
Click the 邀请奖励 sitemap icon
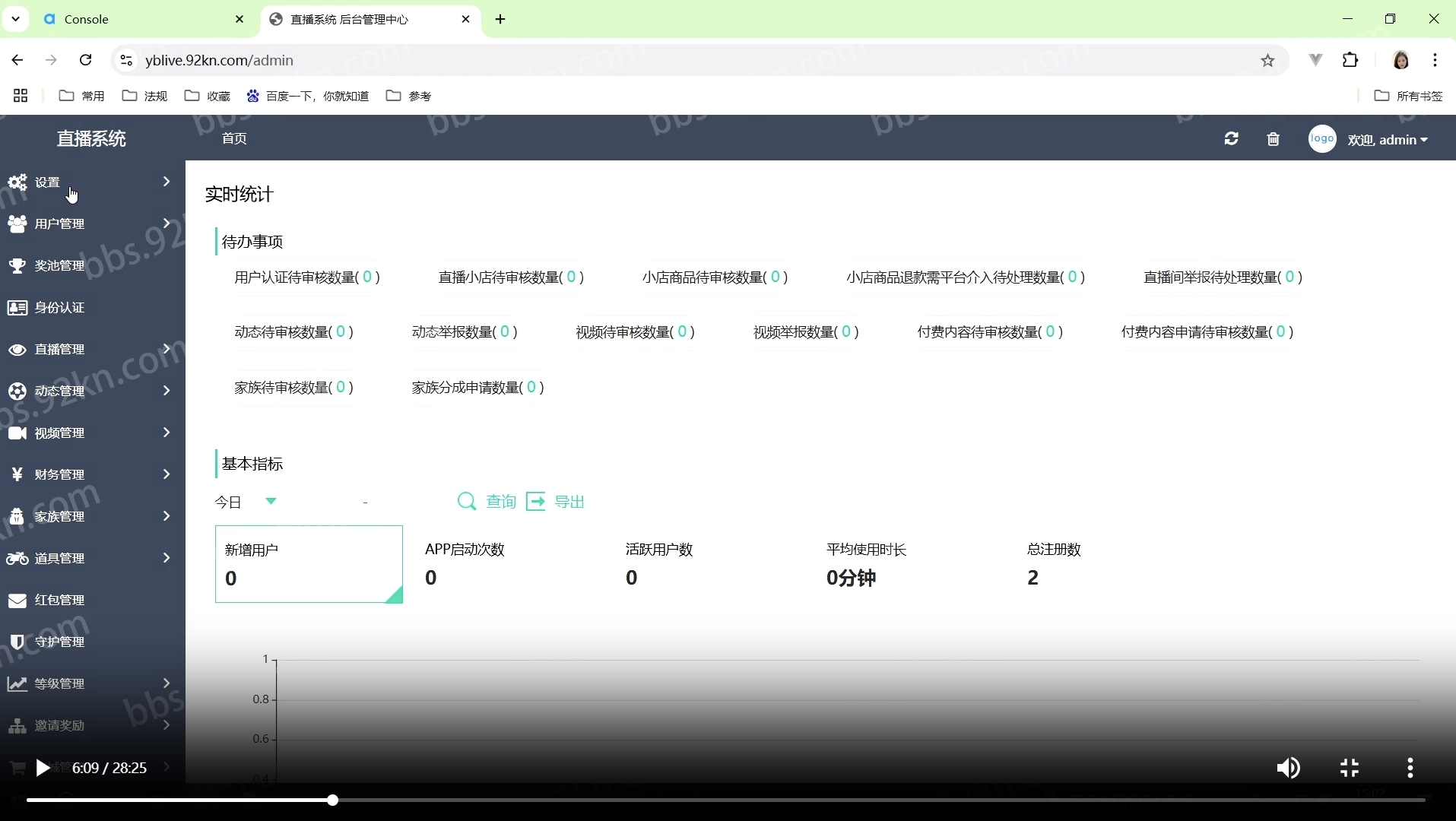click(x=17, y=725)
